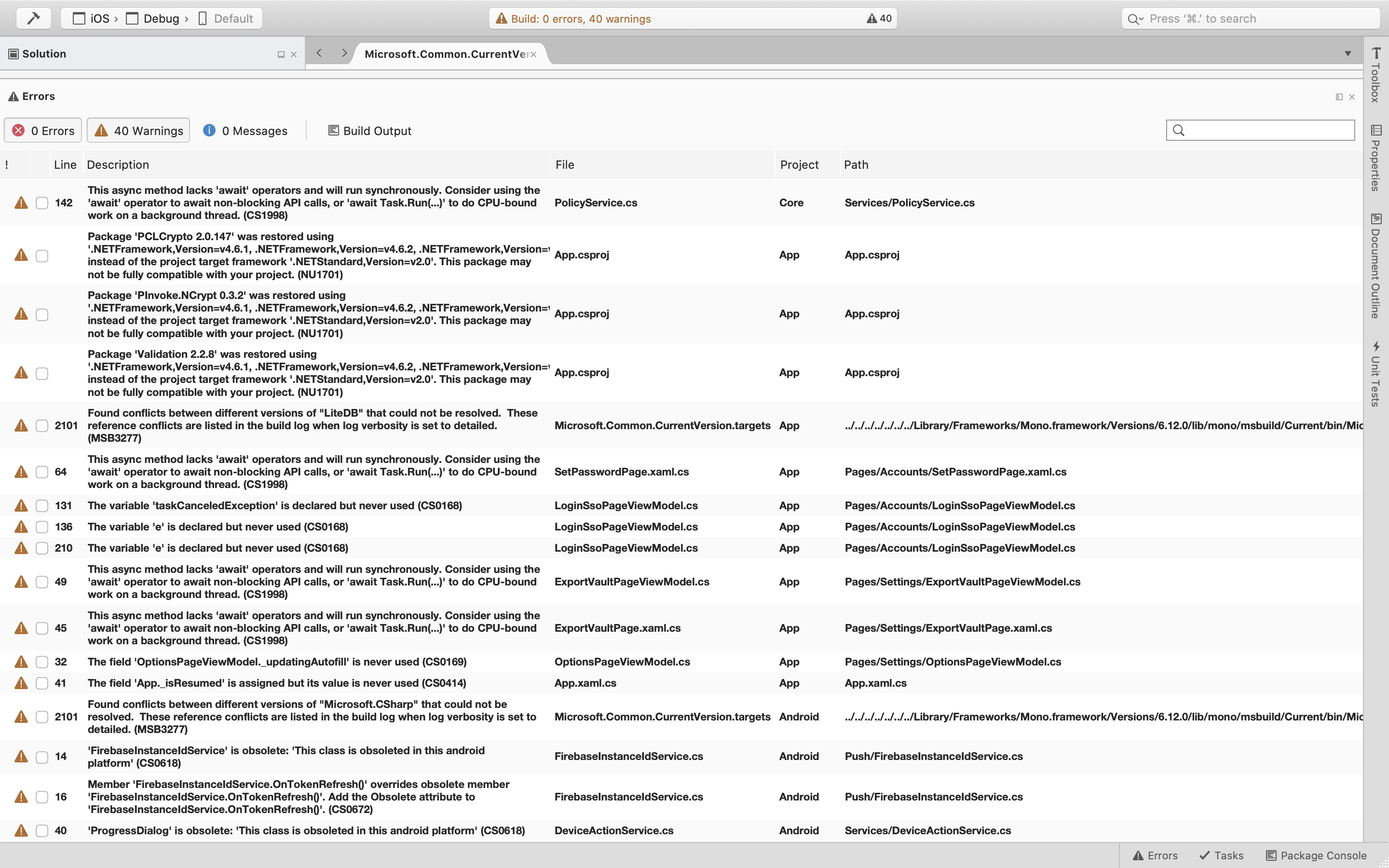The width and height of the screenshot is (1389, 868).
Task: Navigate forward with right arrow
Action: [344, 54]
